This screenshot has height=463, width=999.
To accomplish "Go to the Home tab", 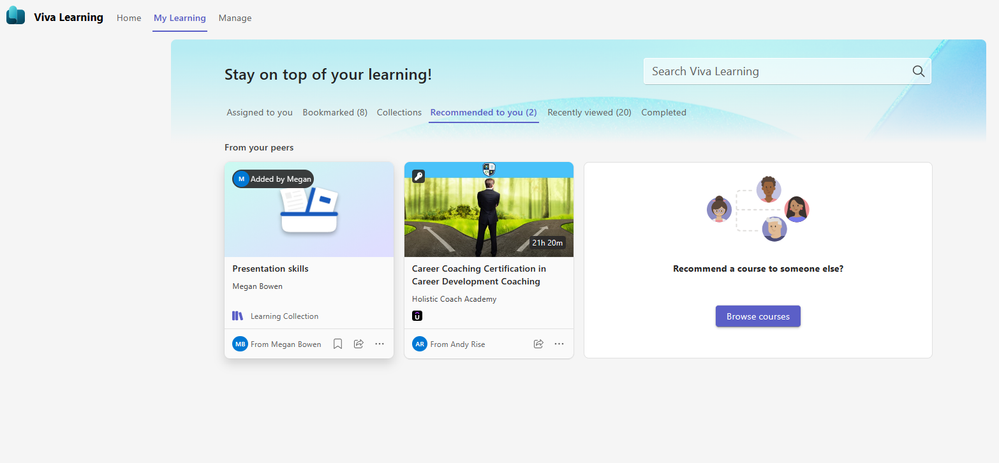I will point(129,18).
